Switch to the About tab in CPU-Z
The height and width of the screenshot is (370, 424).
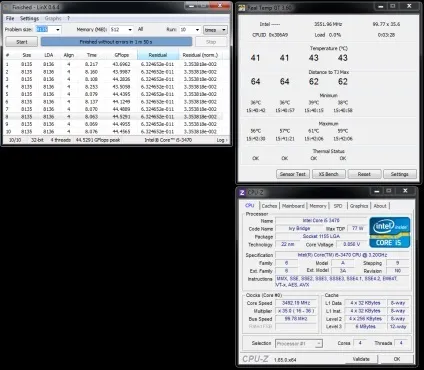point(380,206)
